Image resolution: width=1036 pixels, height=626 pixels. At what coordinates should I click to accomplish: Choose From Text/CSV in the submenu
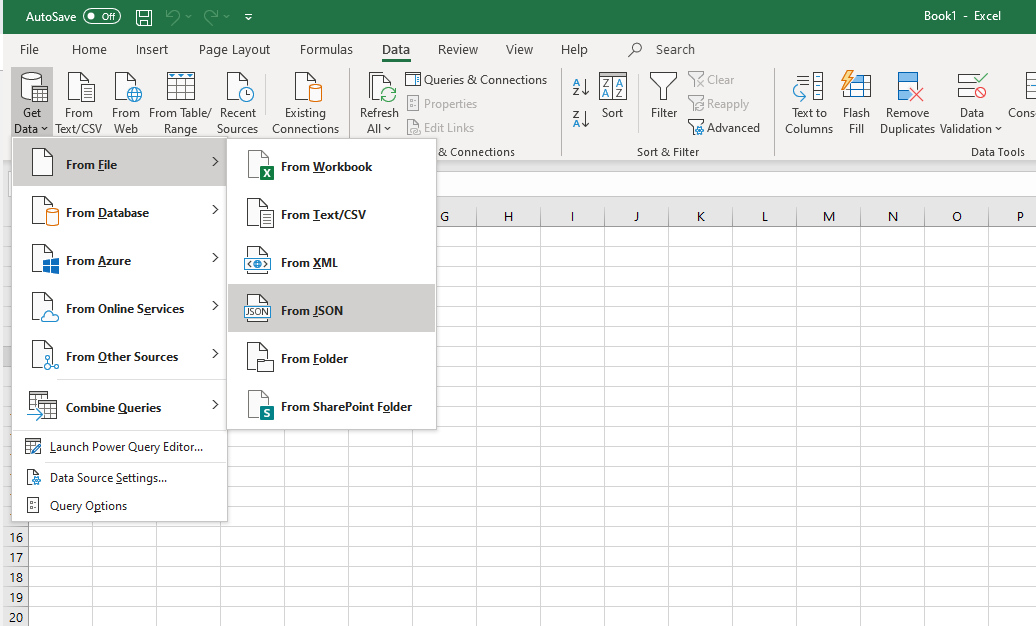click(332, 214)
